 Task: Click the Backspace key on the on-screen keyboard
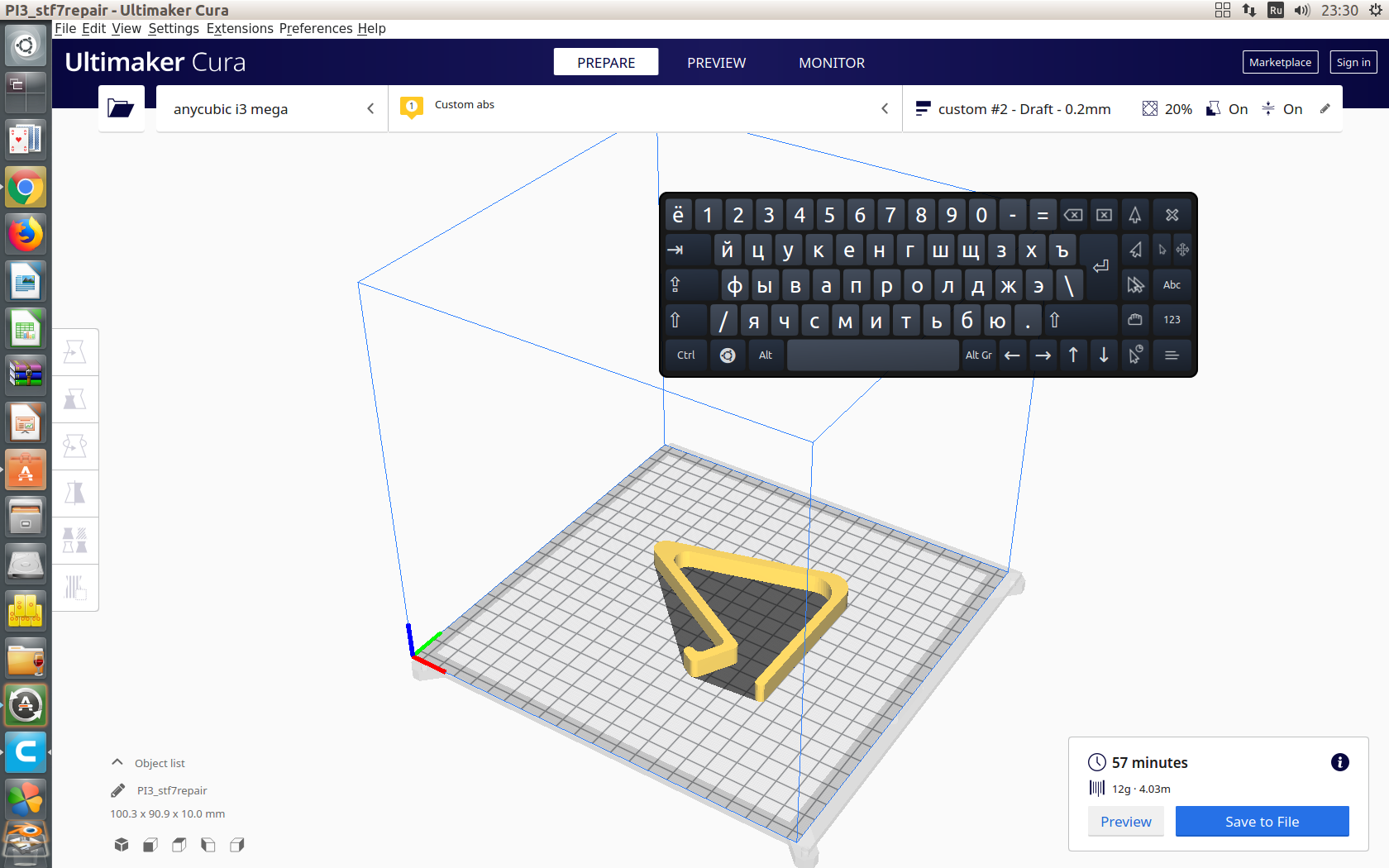coord(1073,215)
